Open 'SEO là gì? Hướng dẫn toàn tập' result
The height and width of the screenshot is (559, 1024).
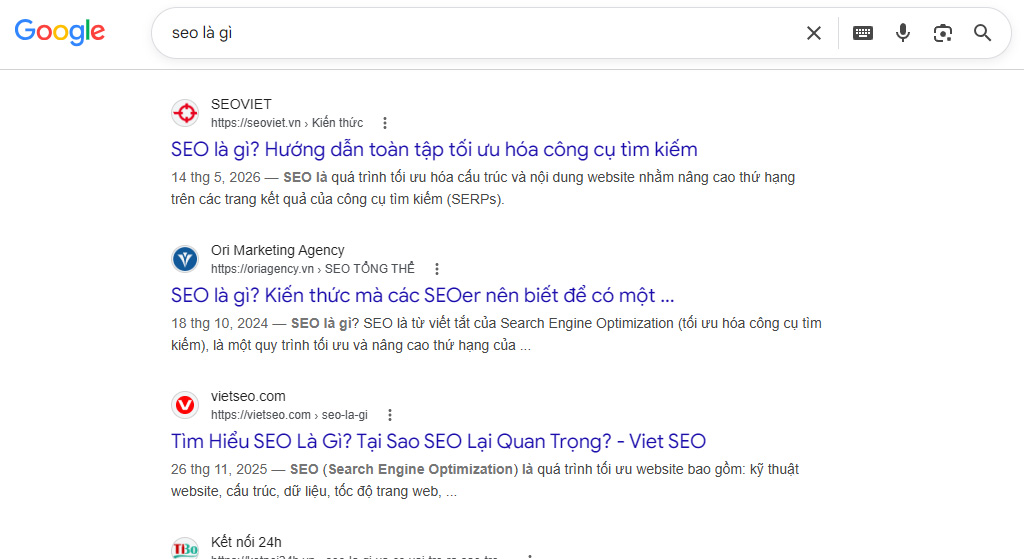tap(434, 150)
